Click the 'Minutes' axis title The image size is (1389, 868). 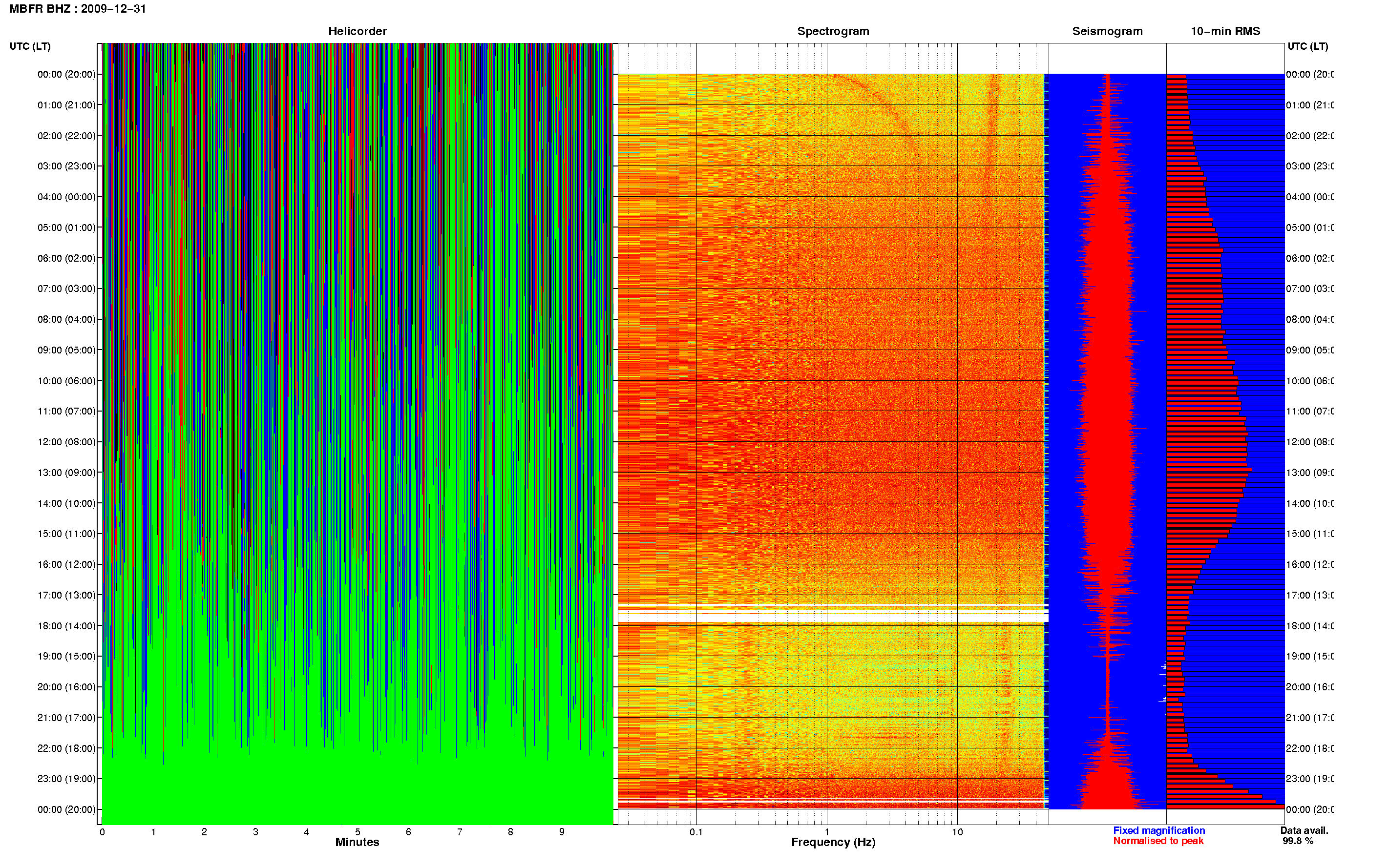(x=357, y=842)
